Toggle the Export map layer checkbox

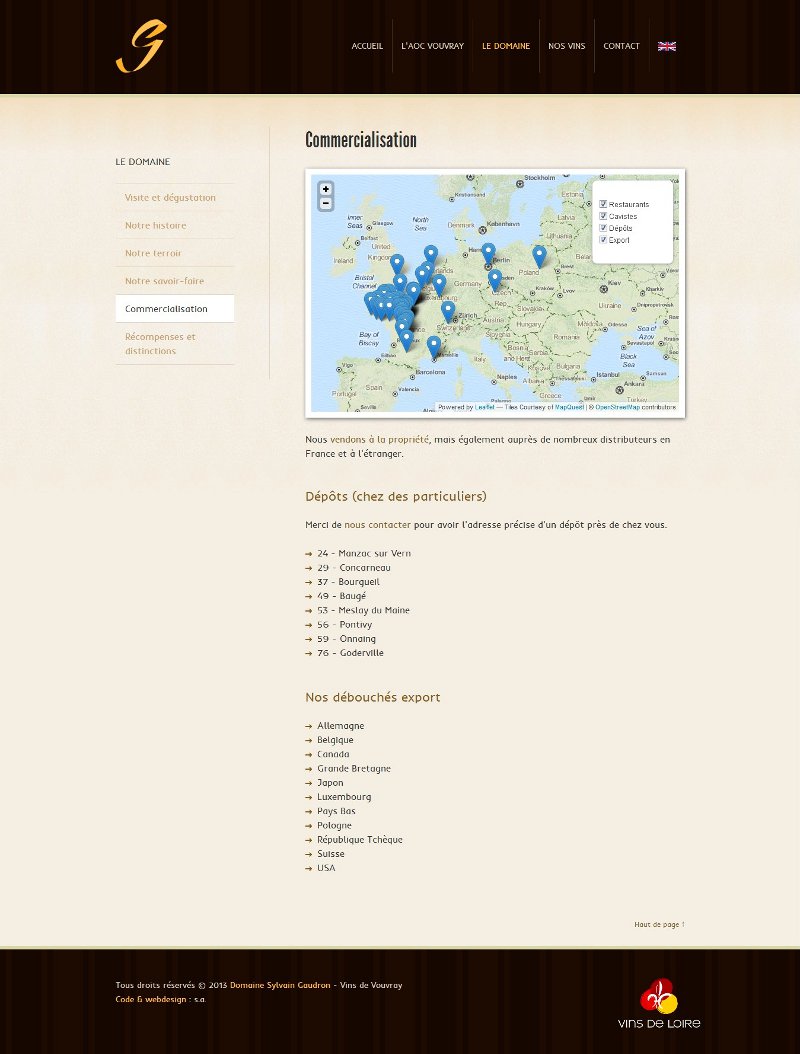click(x=603, y=240)
